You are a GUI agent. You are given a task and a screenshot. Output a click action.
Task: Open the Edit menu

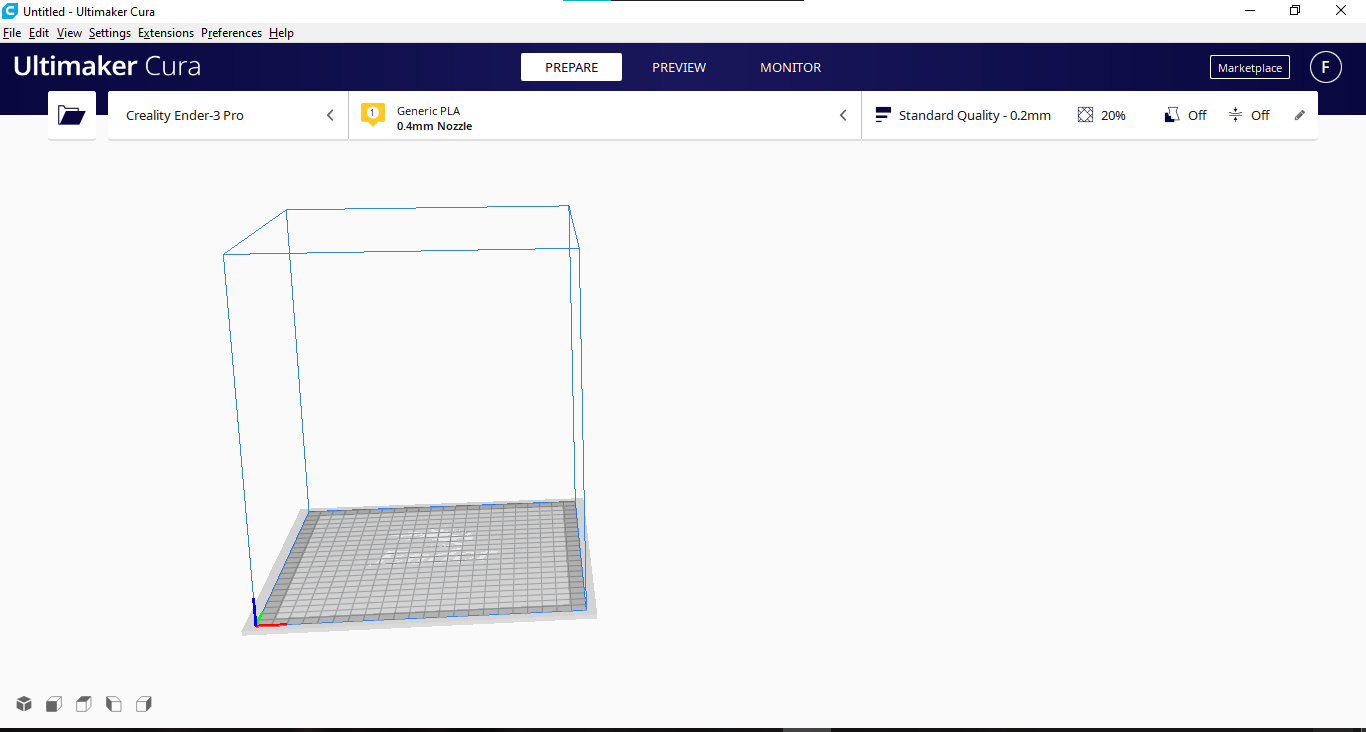tap(39, 33)
